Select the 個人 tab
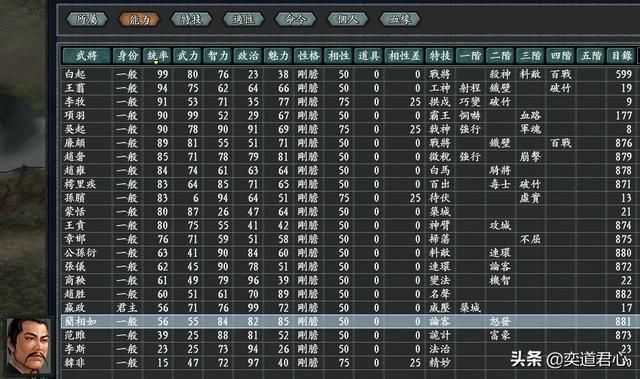640x379 pixels. point(348,19)
